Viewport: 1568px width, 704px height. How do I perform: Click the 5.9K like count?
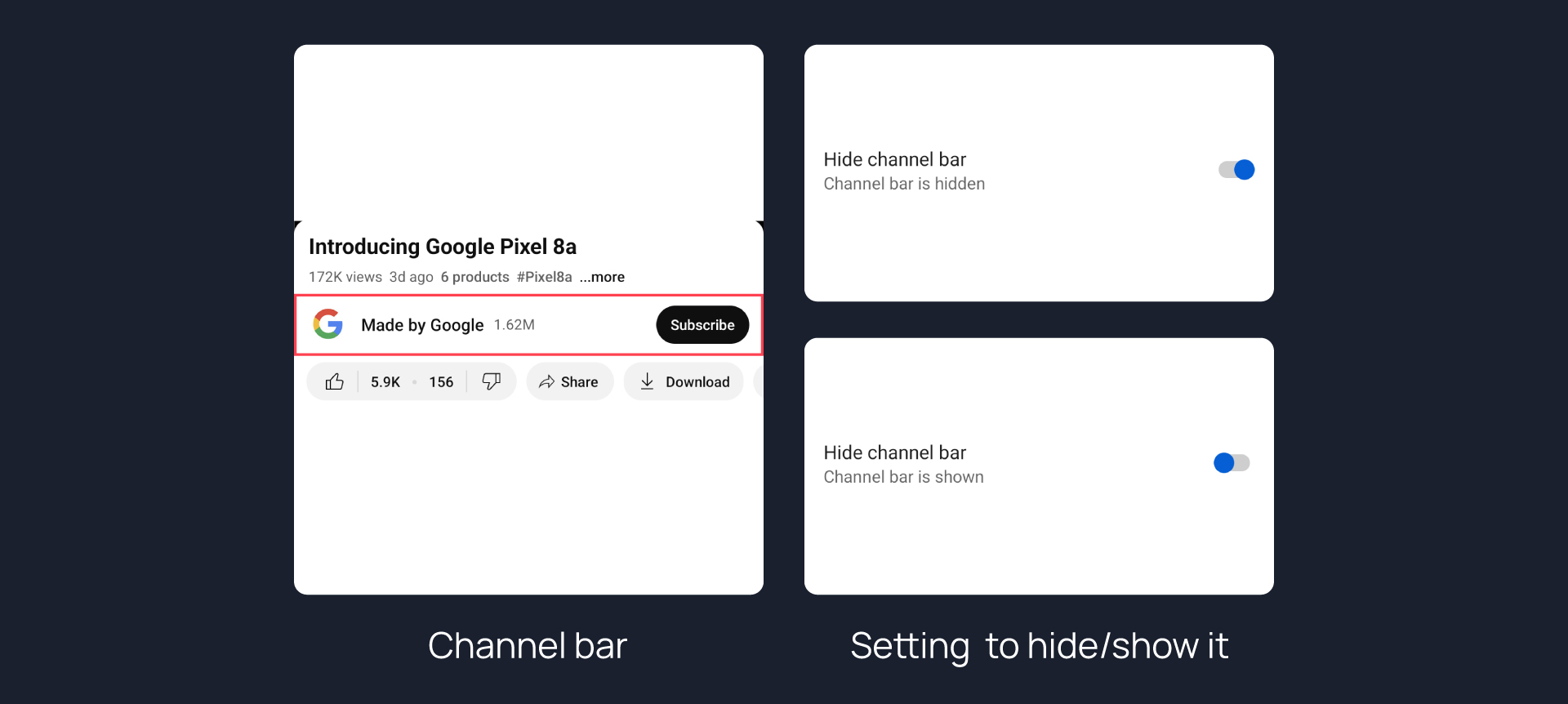coord(385,382)
